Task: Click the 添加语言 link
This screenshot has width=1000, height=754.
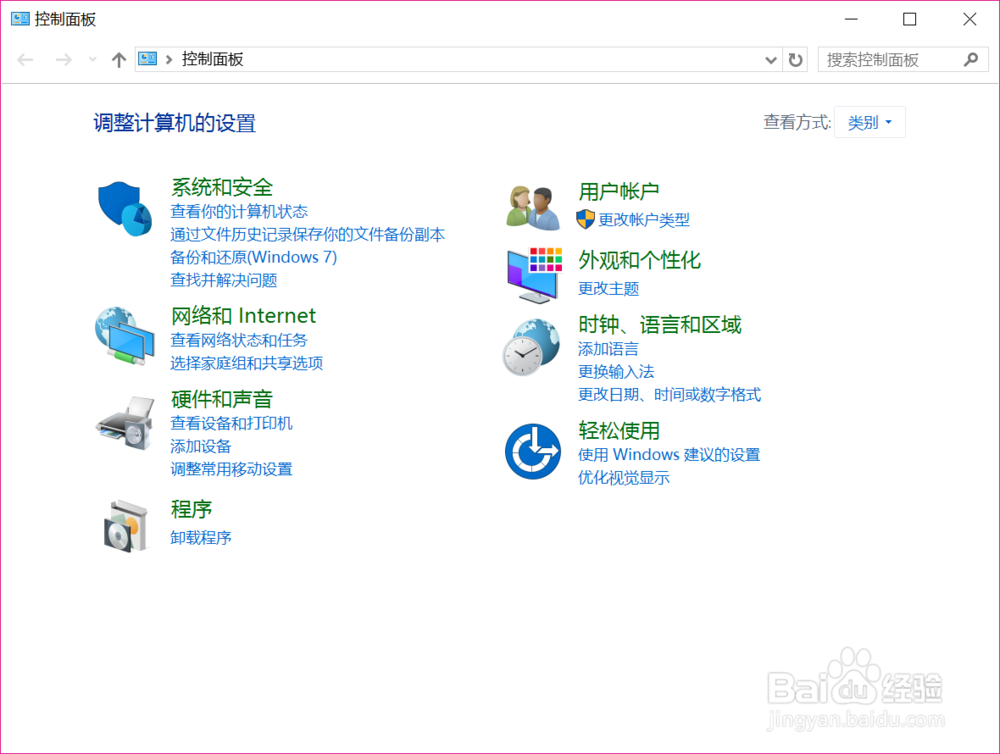Action: (x=608, y=349)
